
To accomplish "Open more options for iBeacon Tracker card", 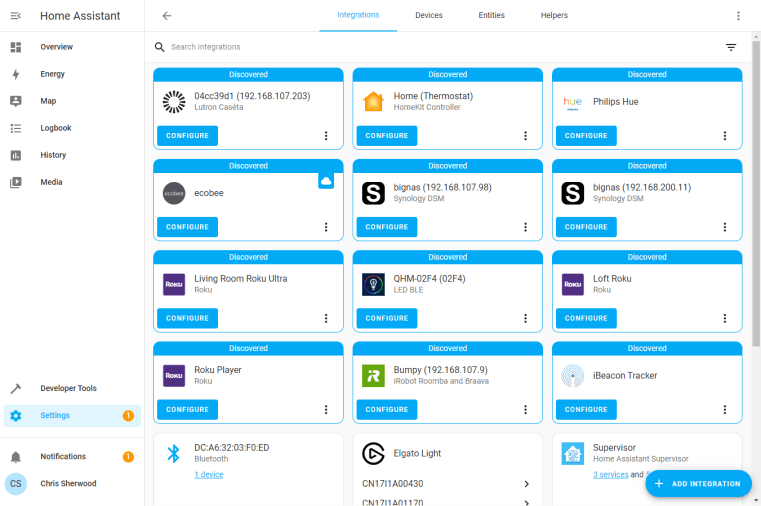I will pos(725,409).
